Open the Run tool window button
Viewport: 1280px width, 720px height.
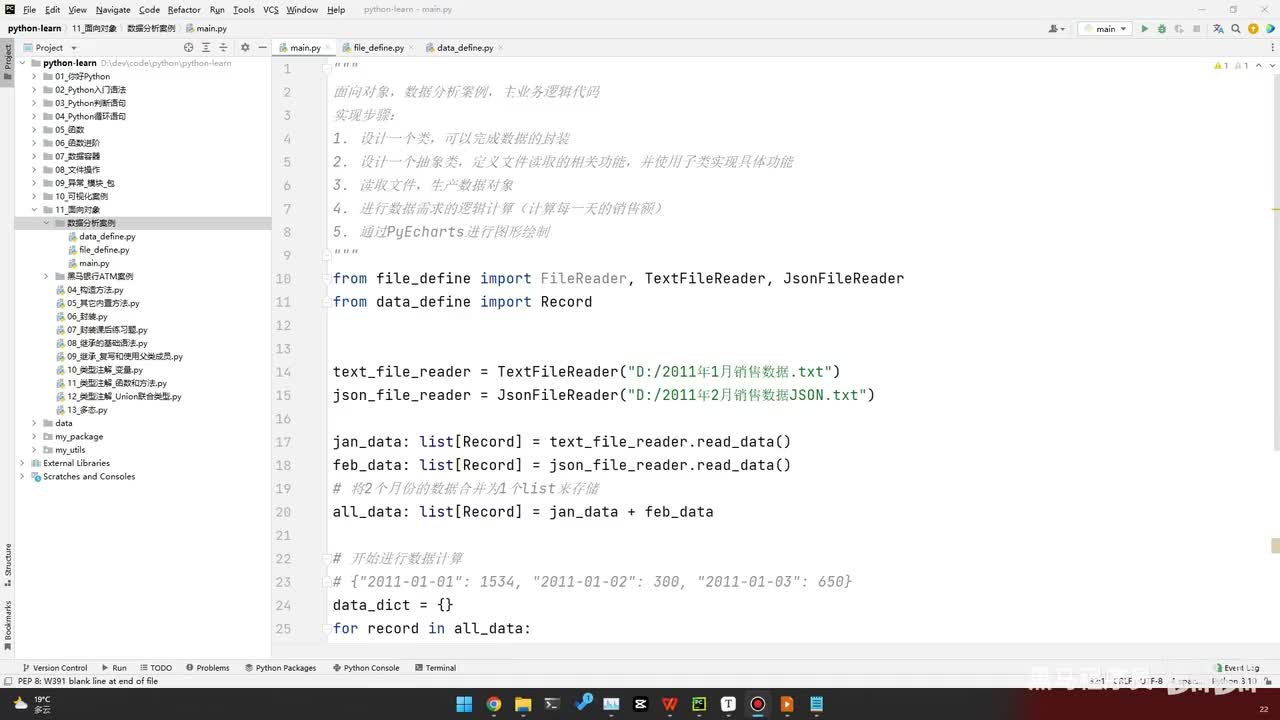pos(113,668)
